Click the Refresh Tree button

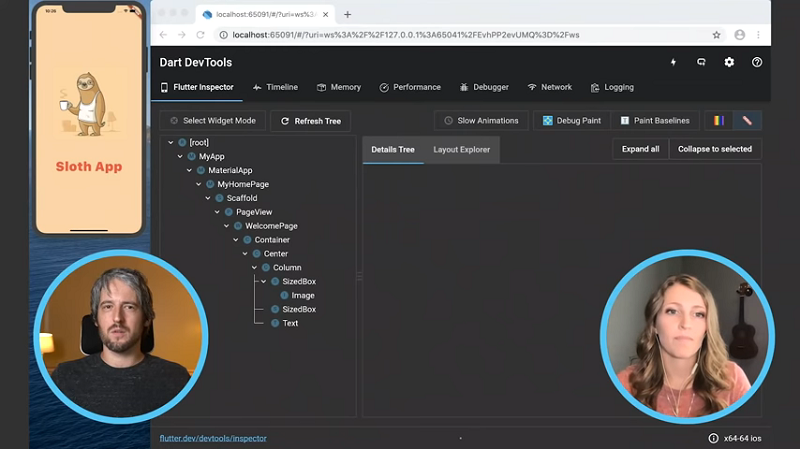[311, 121]
